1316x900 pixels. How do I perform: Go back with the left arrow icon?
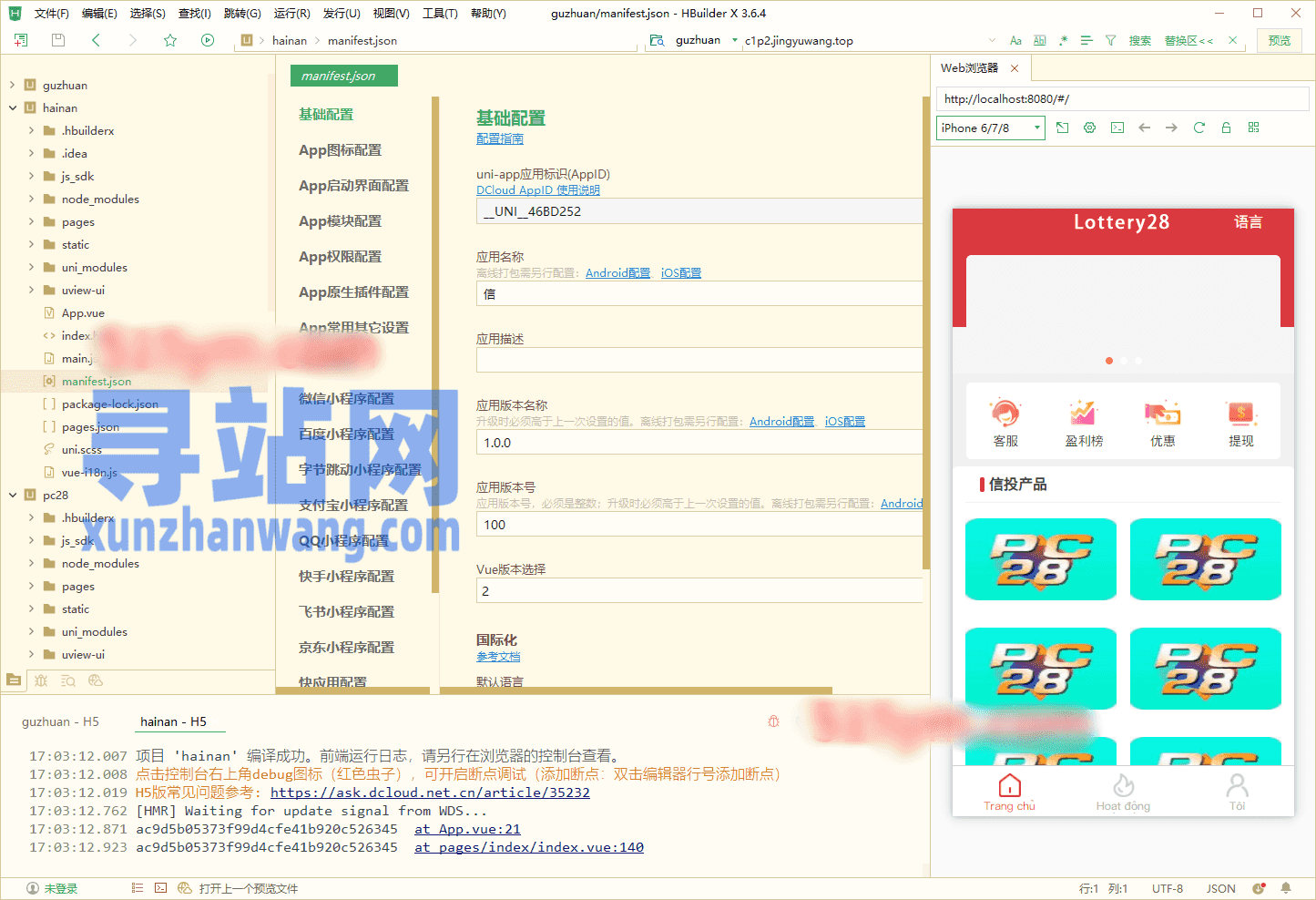96,40
